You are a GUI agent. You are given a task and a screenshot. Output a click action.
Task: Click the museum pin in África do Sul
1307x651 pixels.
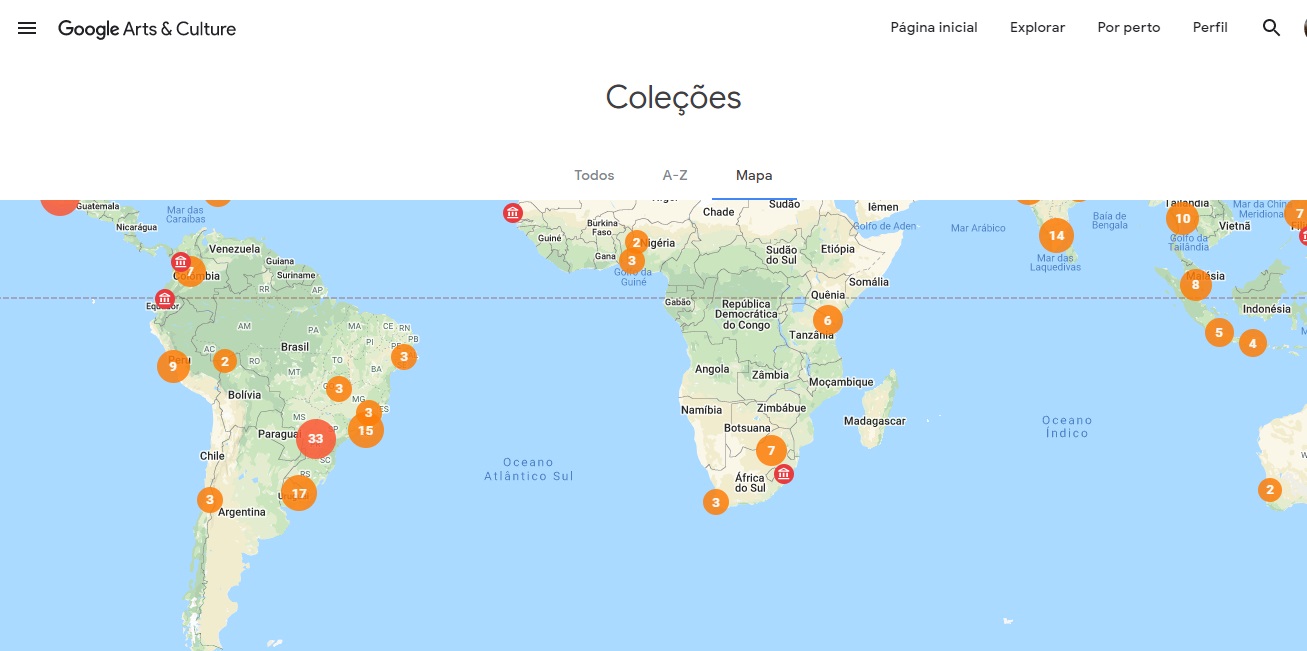[784, 473]
